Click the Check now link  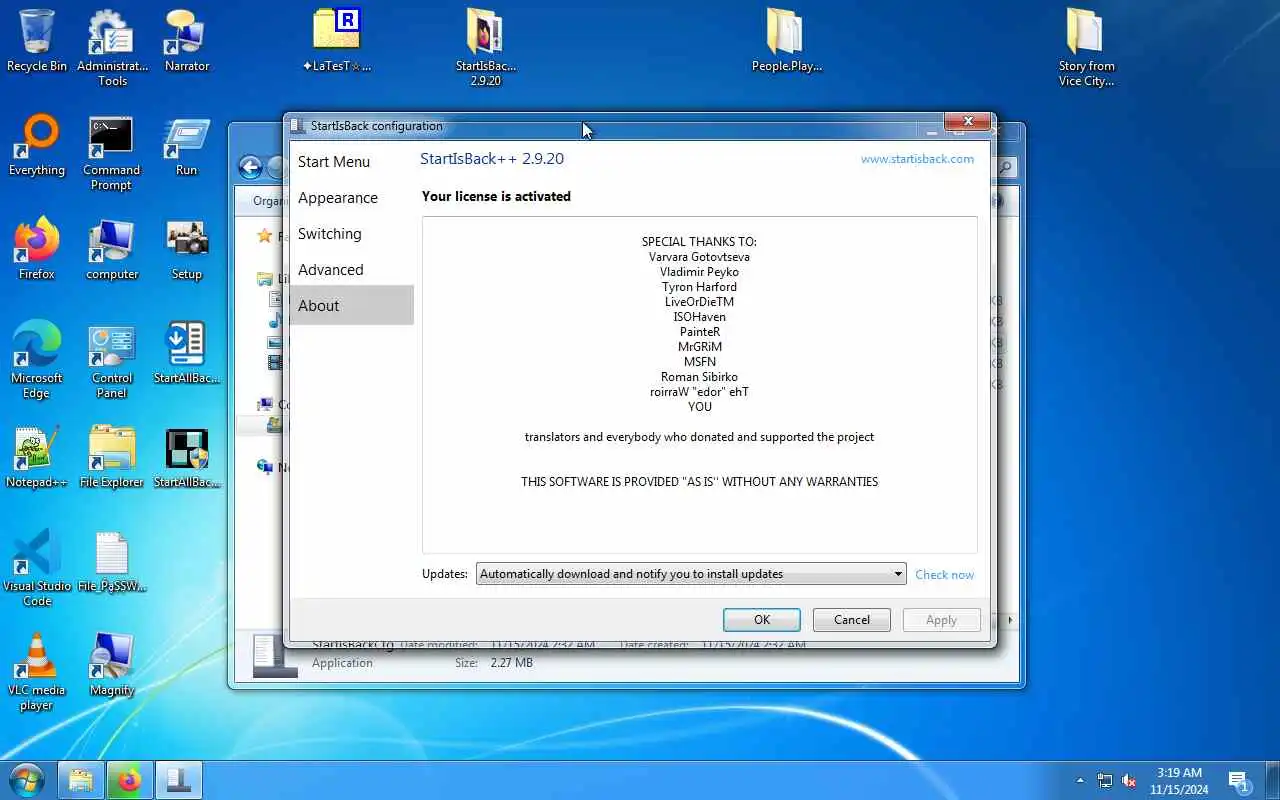(944, 575)
